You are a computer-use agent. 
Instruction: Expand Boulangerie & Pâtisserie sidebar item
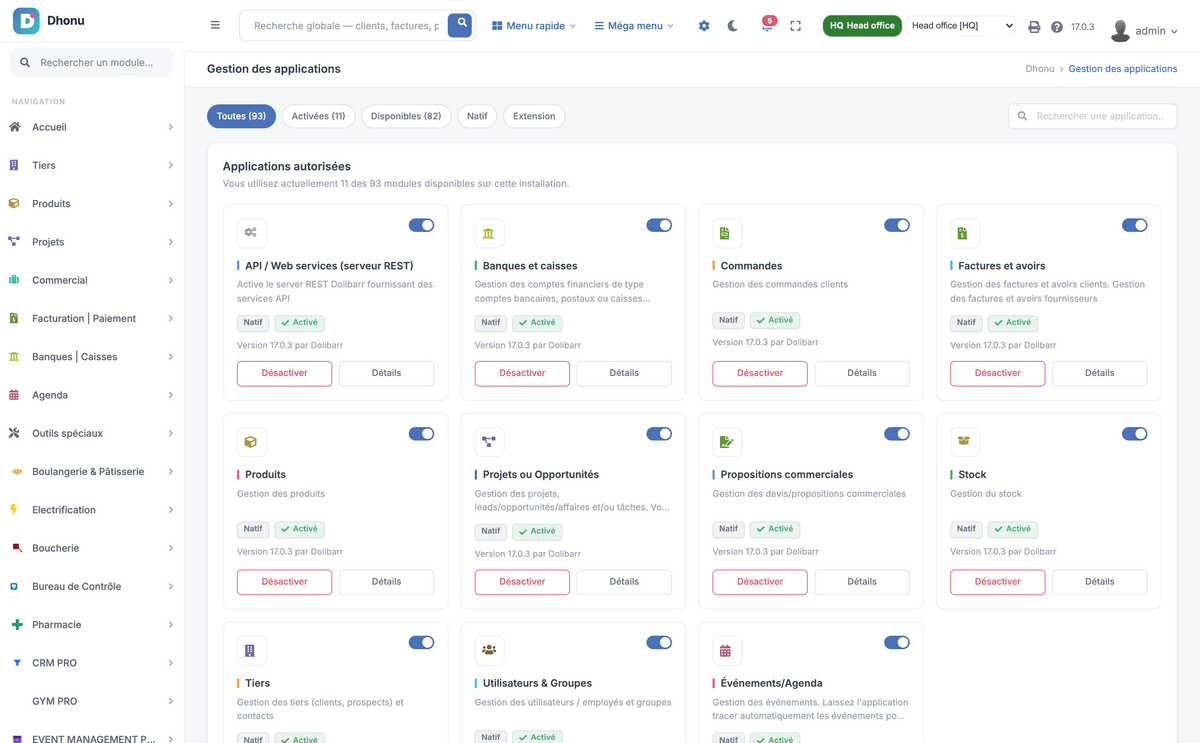[x=92, y=471]
